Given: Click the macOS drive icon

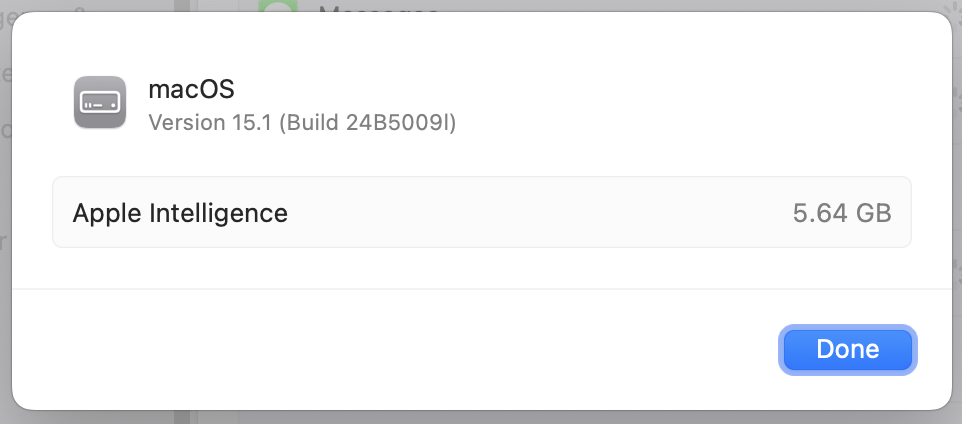Looking at the screenshot, I should coord(100,103).
